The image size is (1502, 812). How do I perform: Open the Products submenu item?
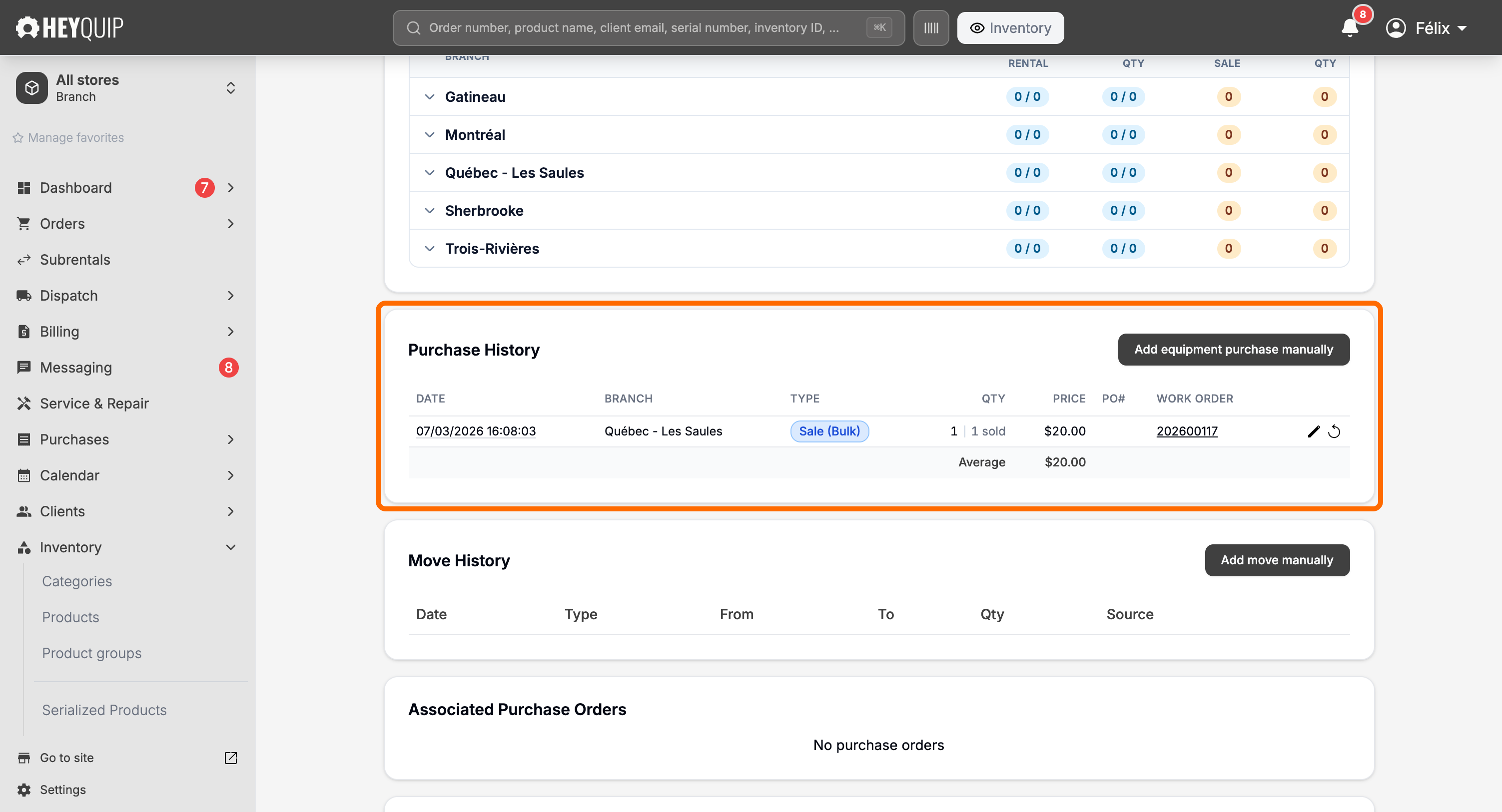70,617
